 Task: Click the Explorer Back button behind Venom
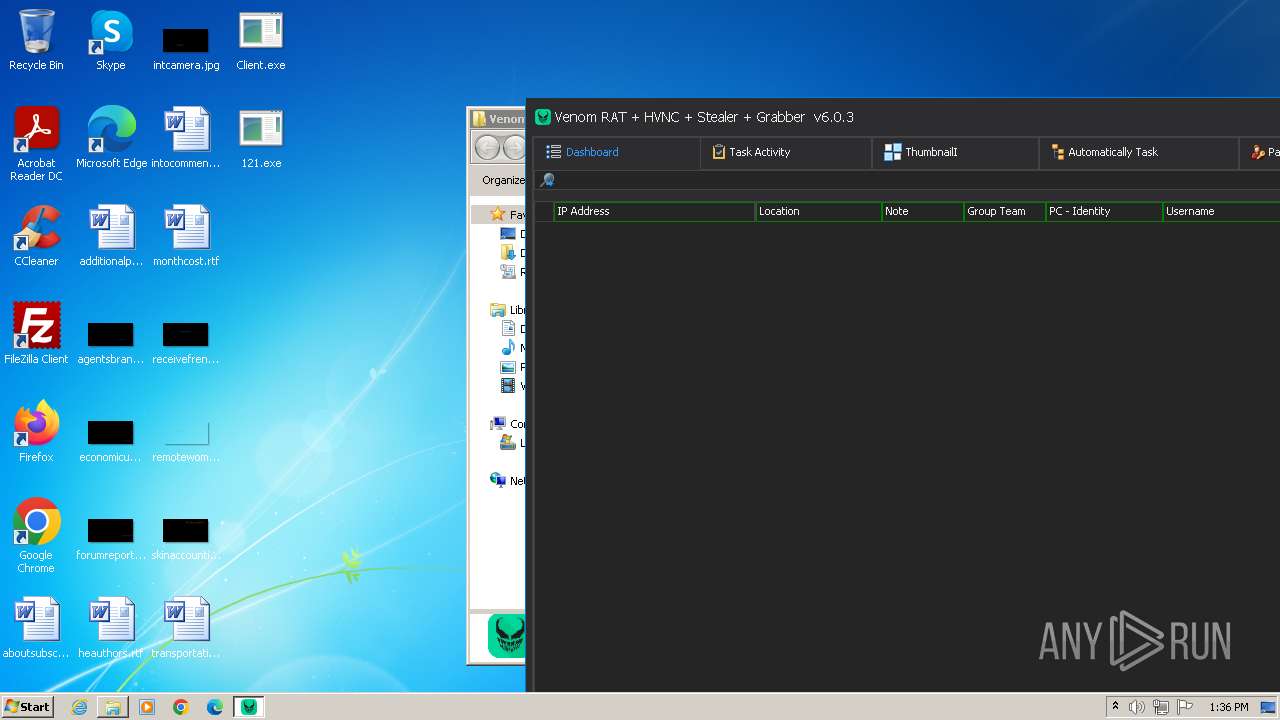pos(487,148)
